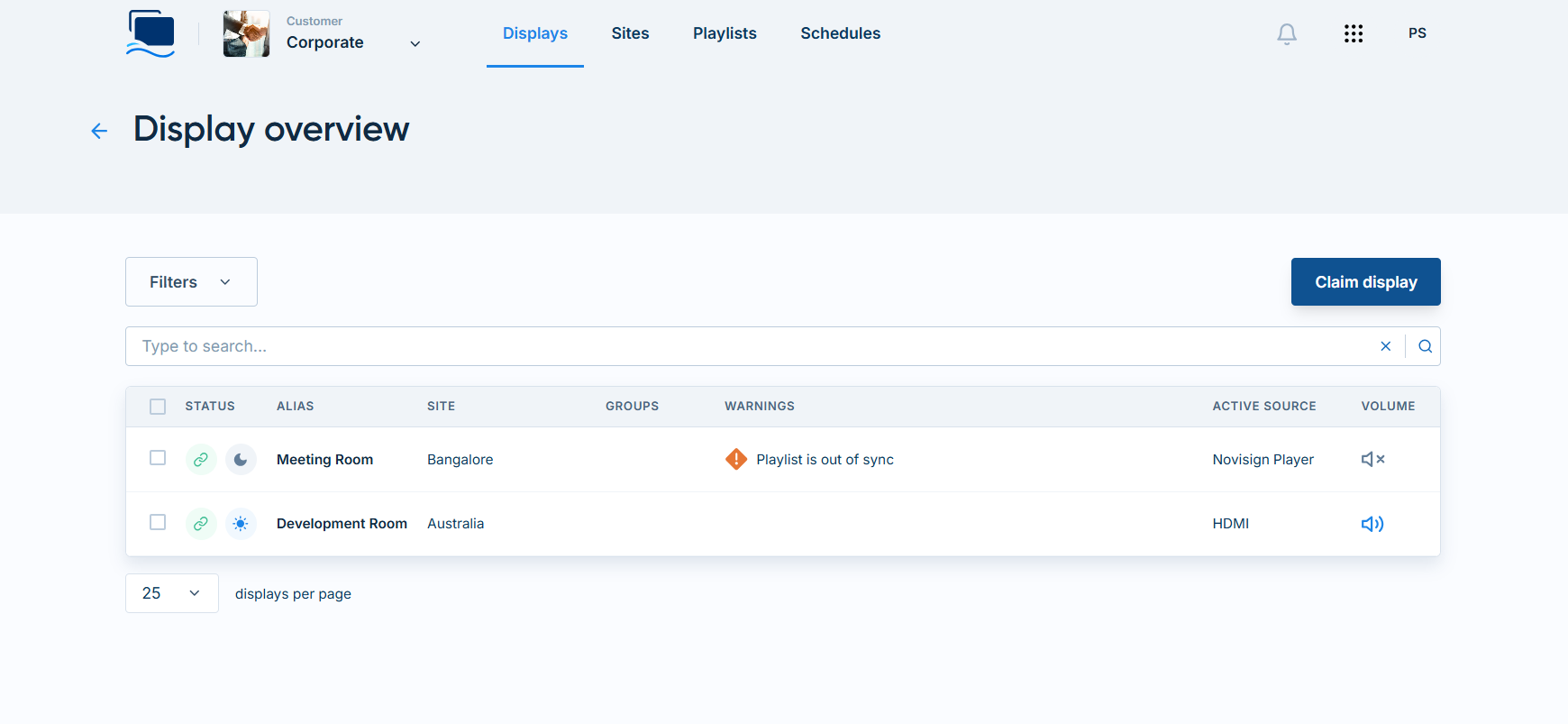The width and height of the screenshot is (1568, 724).
Task: Click the notification bell icon
Action: (x=1287, y=34)
